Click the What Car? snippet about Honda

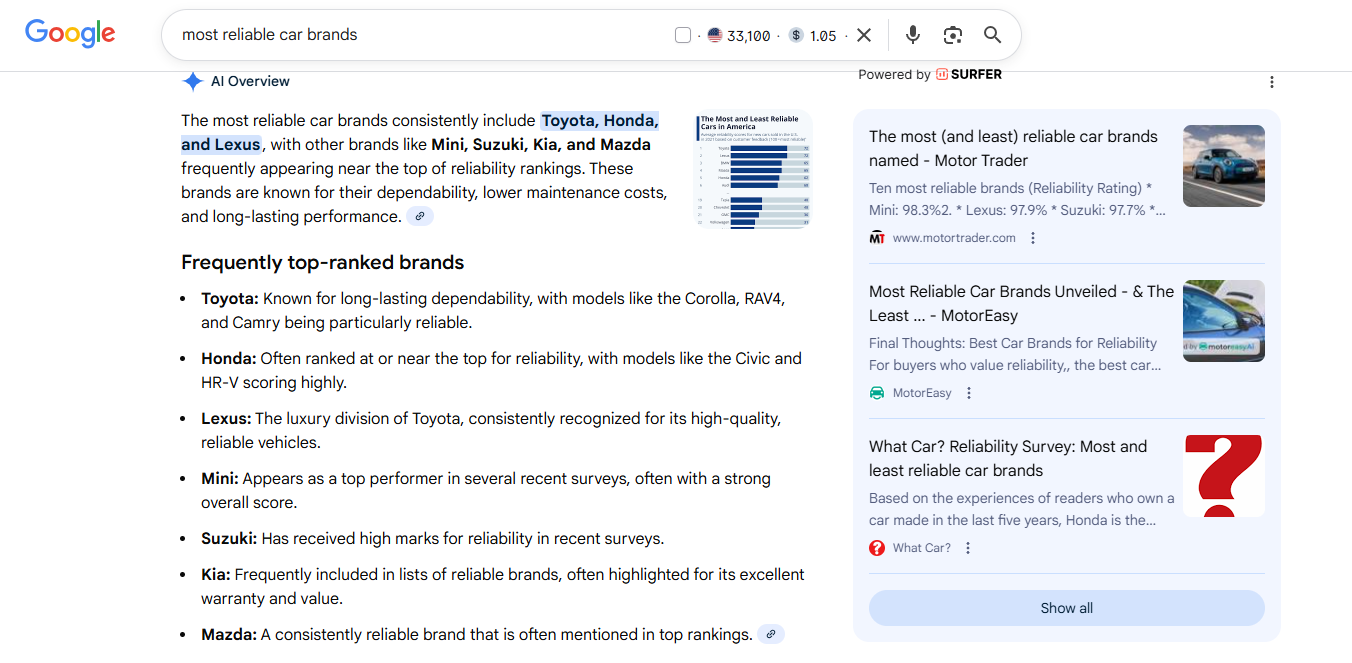tap(1022, 509)
